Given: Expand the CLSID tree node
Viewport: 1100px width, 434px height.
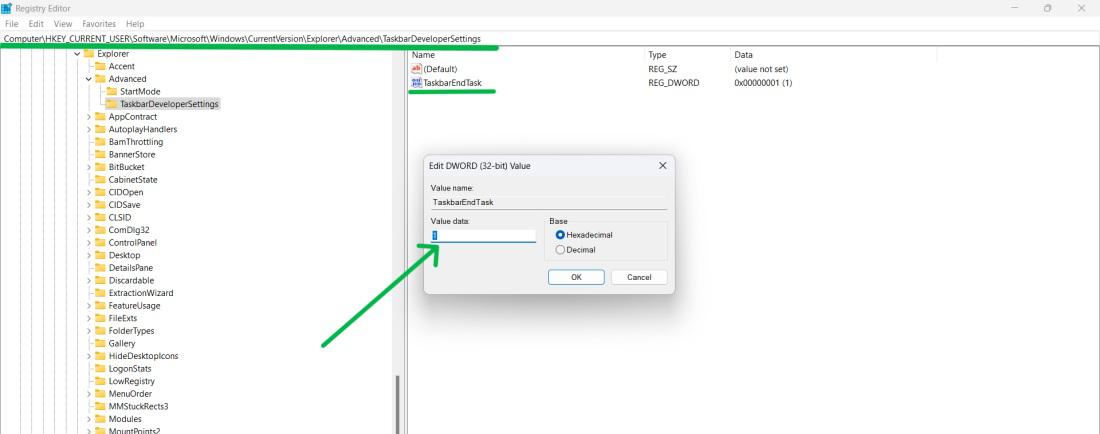Looking at the screenshot, I should [89, 217].
